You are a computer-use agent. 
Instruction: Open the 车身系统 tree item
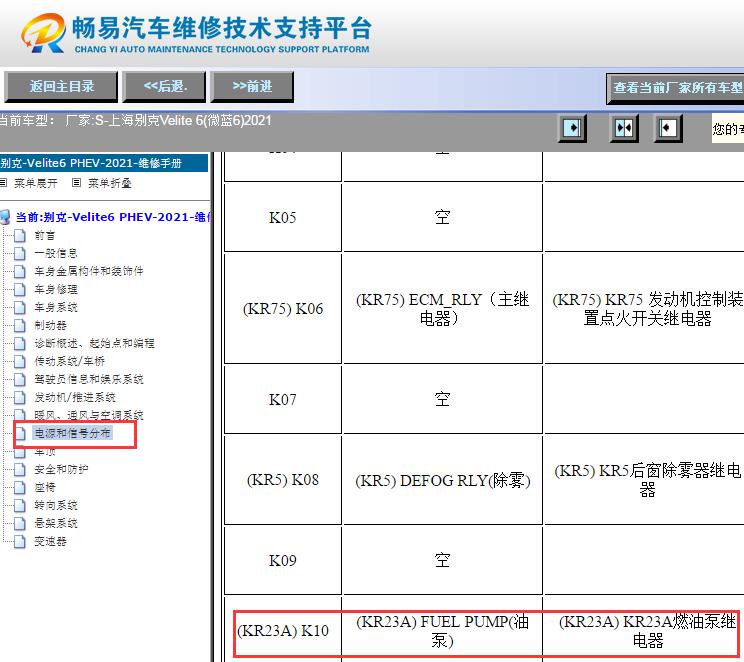(x=56, y=308)
